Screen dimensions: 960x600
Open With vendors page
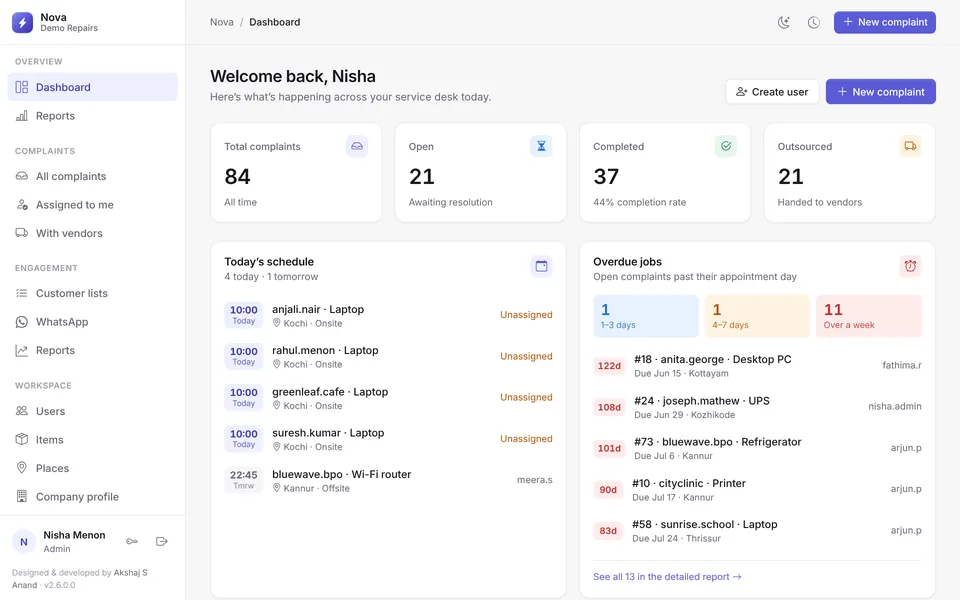point(92,233)
